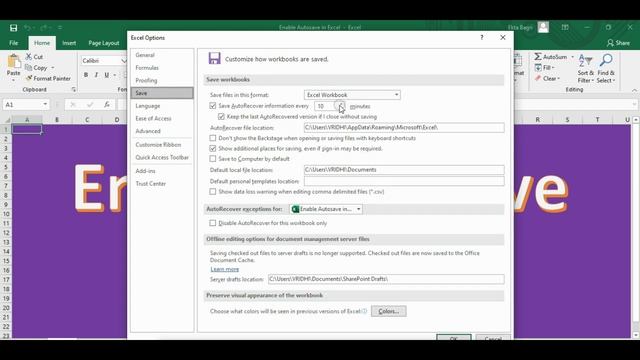The height and width of the screenshot is (360, 640).
Task: Enable Don't show the Backstage checkbox
Action: (213, 138)
